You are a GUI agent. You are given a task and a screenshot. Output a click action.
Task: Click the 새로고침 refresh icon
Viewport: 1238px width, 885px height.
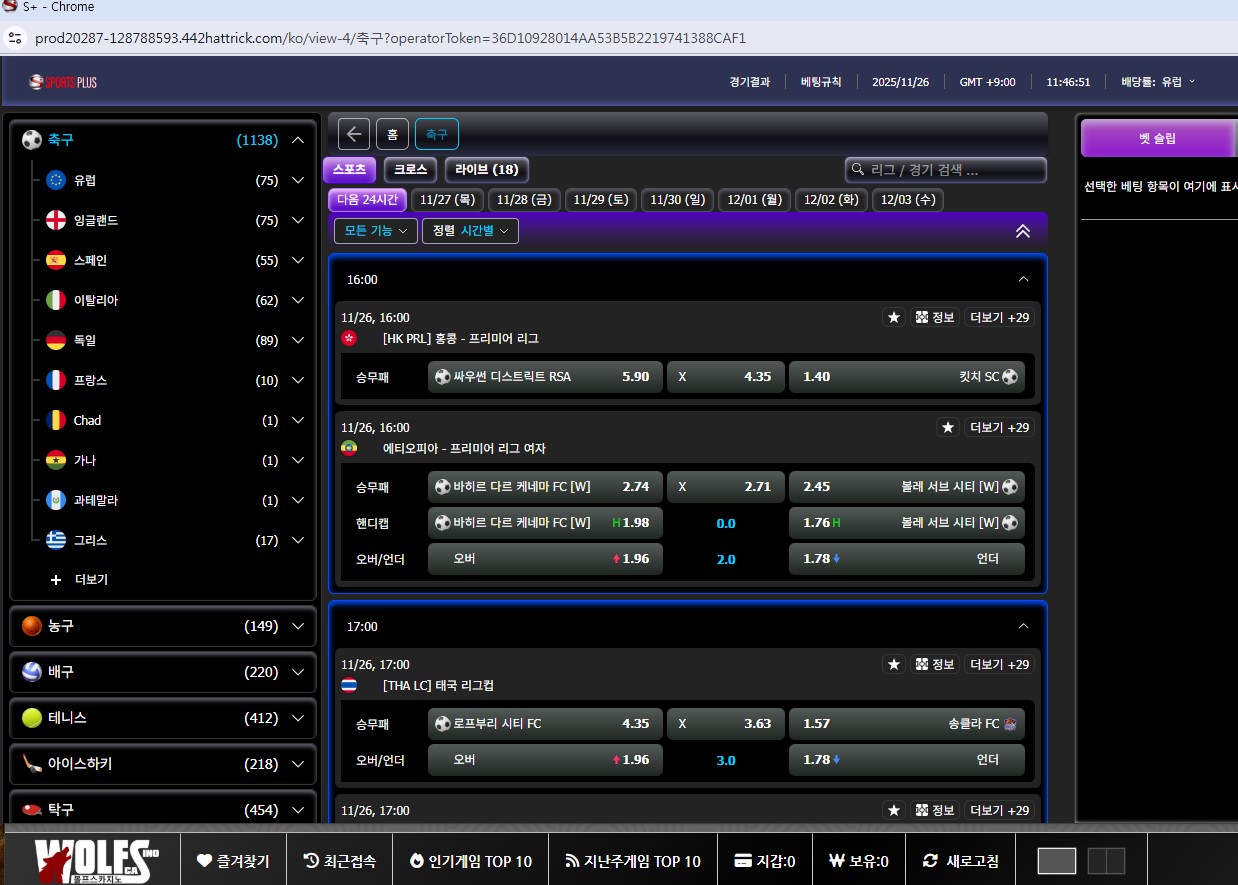point(930,861)
